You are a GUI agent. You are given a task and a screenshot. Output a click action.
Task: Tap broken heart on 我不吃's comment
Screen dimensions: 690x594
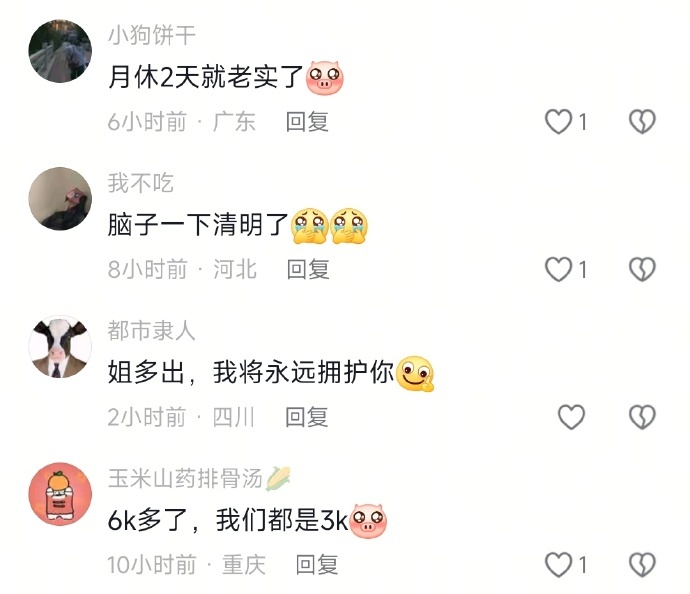pos(642,269)
